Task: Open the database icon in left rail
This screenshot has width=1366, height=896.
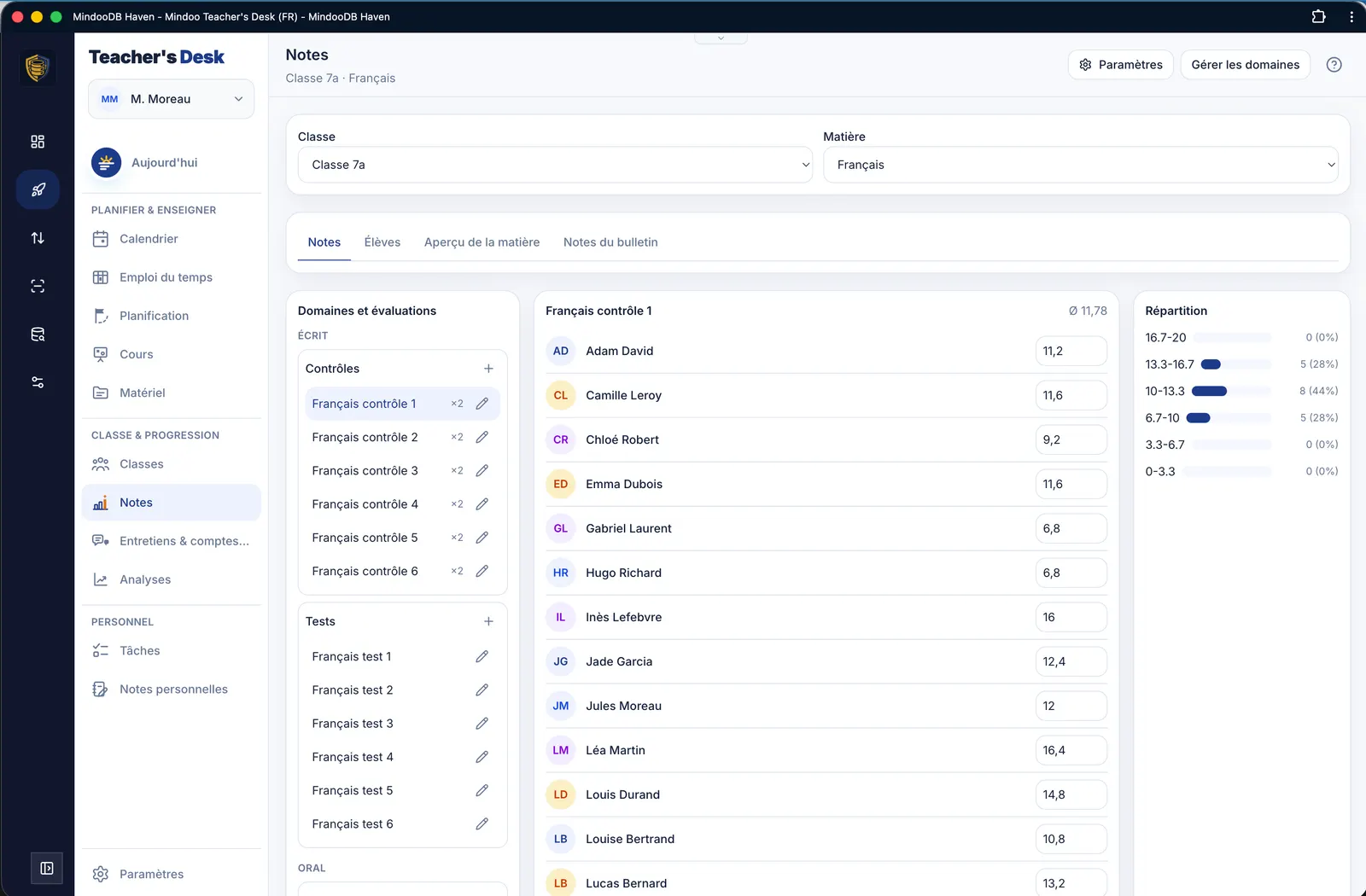Action: point(38,335)
